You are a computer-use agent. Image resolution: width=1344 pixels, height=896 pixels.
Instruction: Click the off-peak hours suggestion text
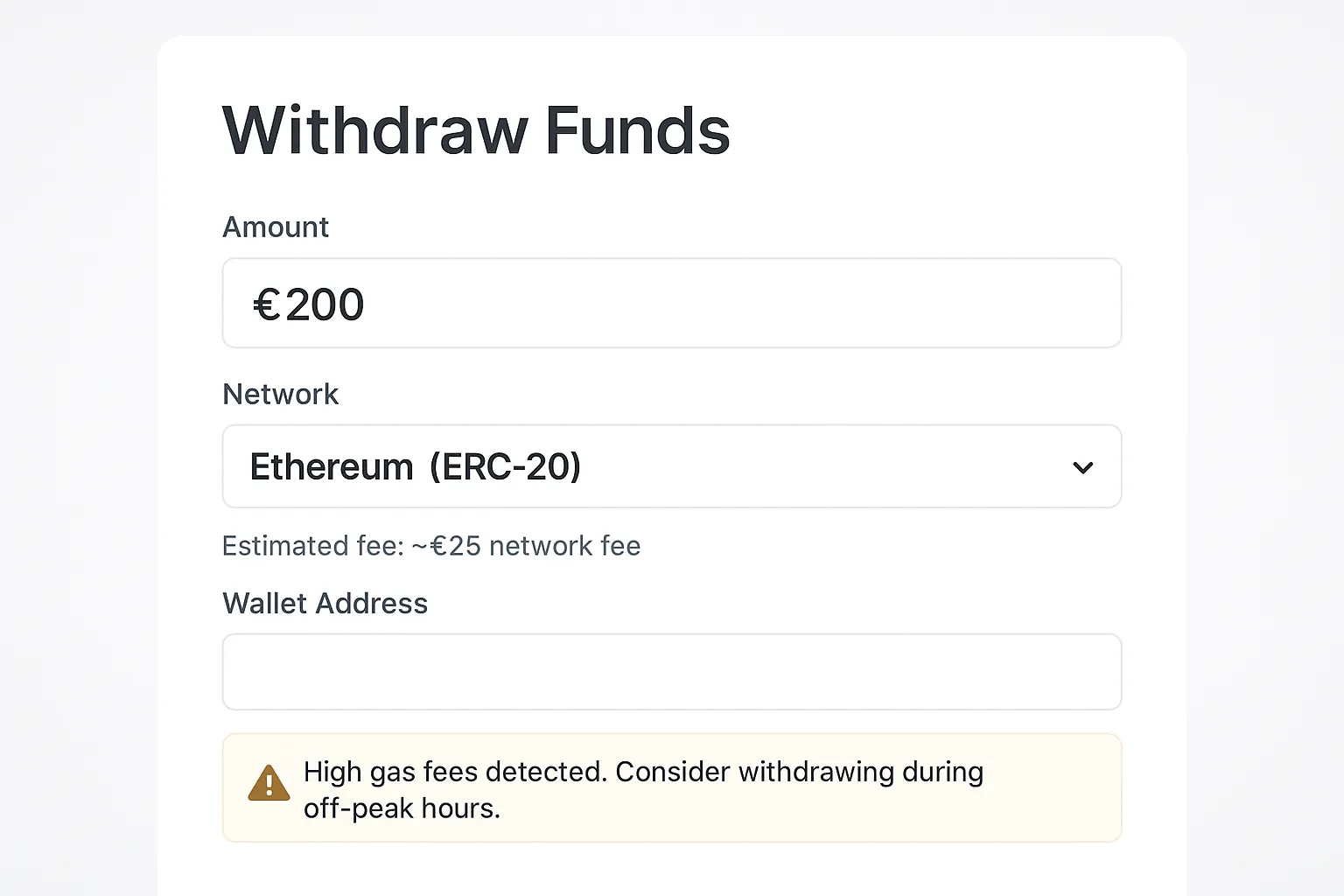pos(402,808)
